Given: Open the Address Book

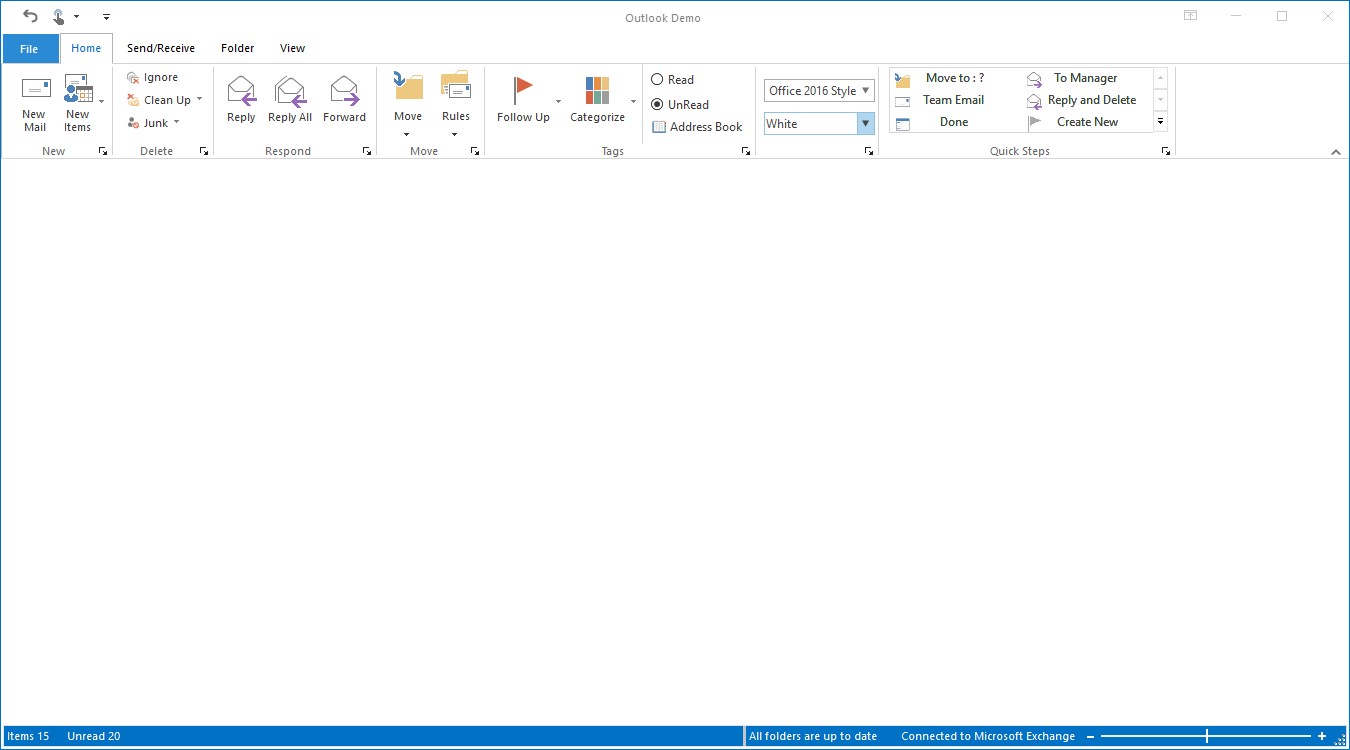Looking at the screenshot, I should [x=697, y=127].
